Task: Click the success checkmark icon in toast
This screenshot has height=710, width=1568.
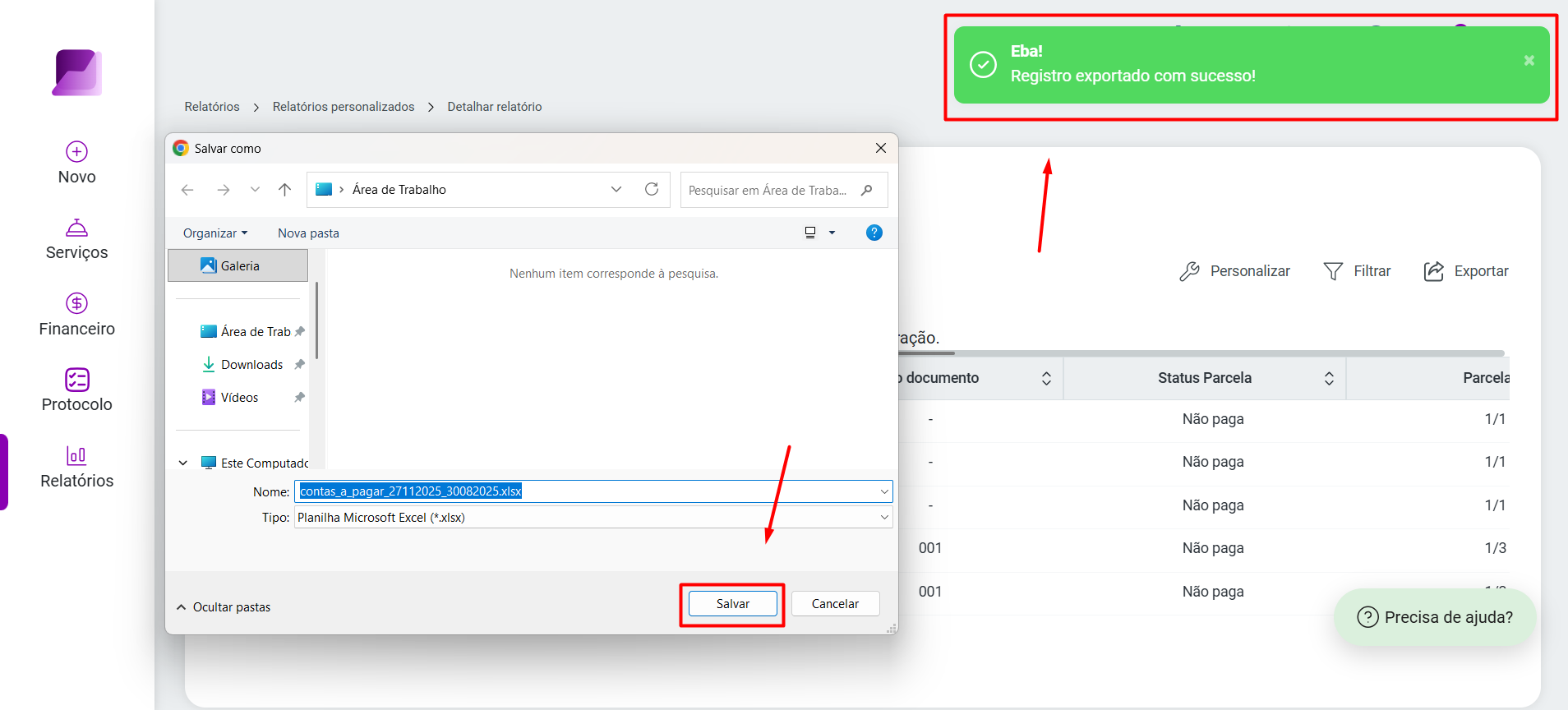Action: (983, 64)
